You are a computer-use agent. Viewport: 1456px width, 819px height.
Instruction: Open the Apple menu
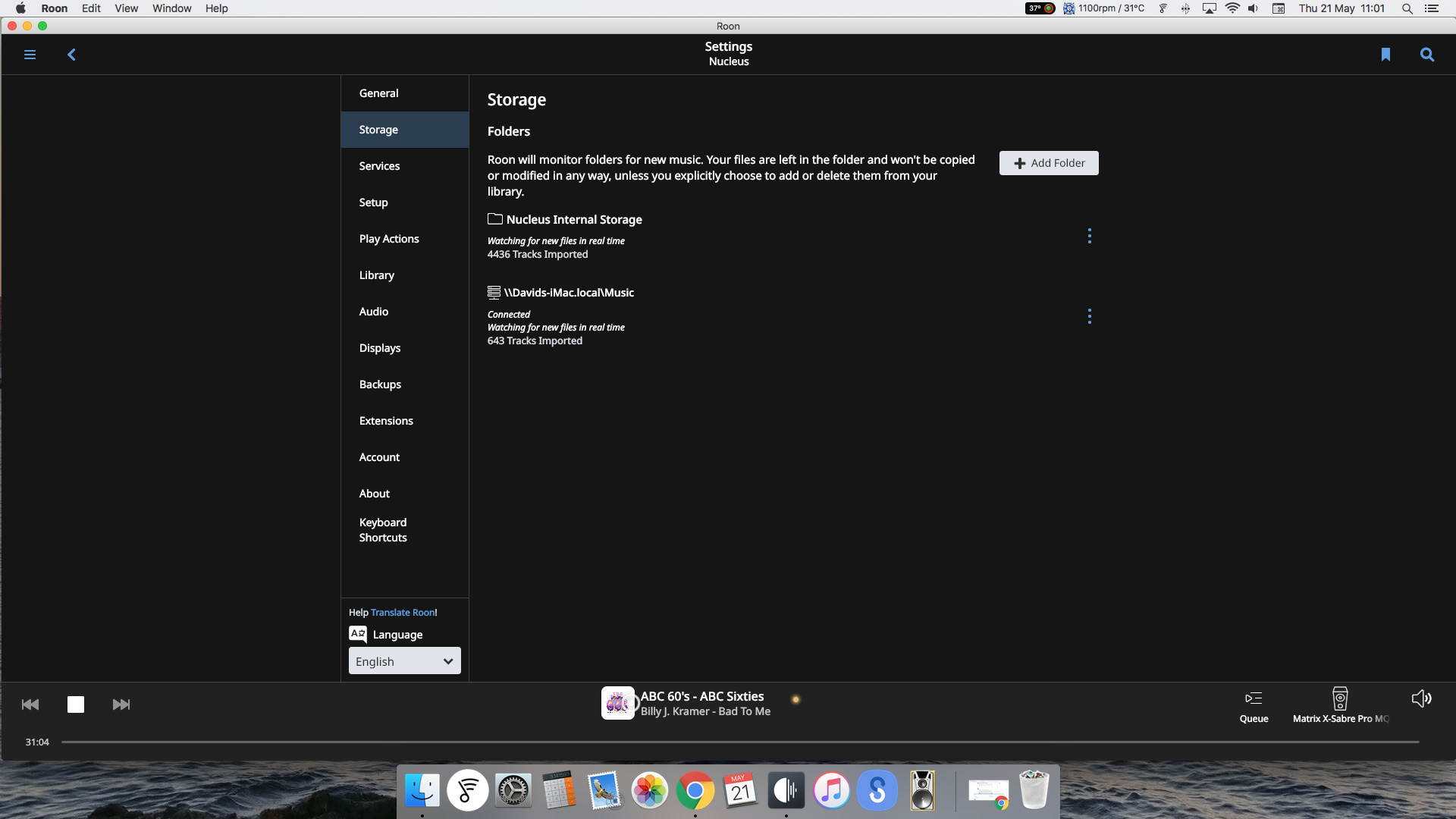(x=20, y=8)
